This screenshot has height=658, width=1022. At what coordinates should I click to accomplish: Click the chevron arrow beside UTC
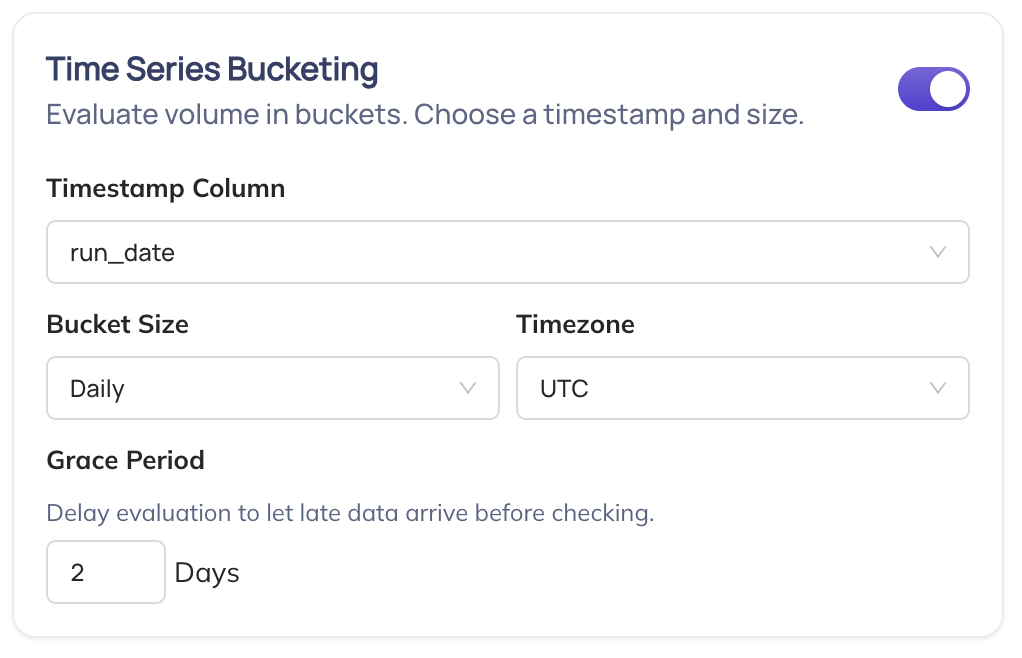[x=937, y=388]
